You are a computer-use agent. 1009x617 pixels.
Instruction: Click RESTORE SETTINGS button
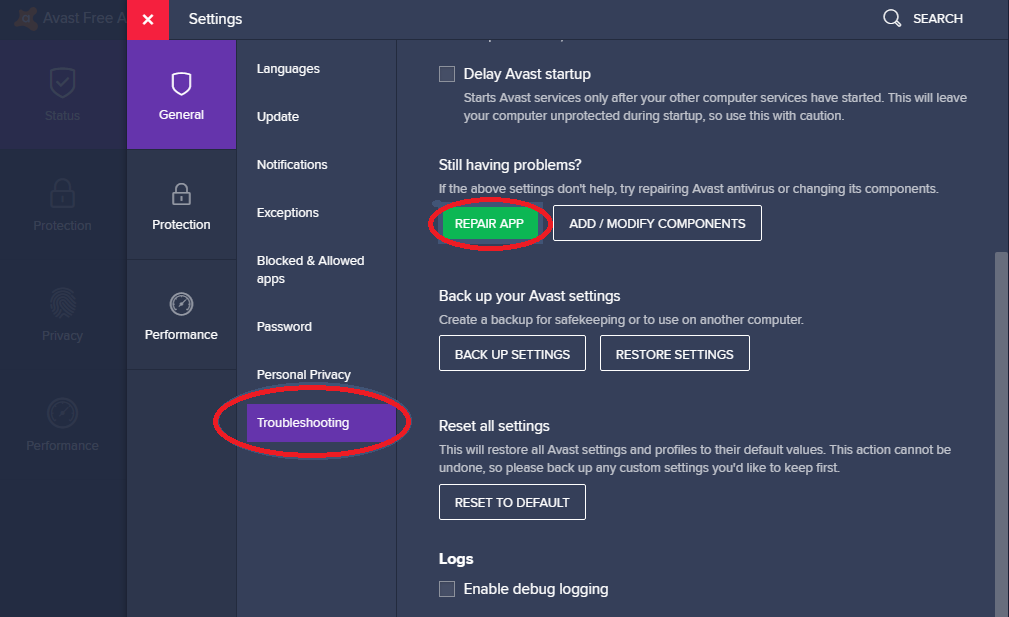pyautogui.click(x=674, y=353)
